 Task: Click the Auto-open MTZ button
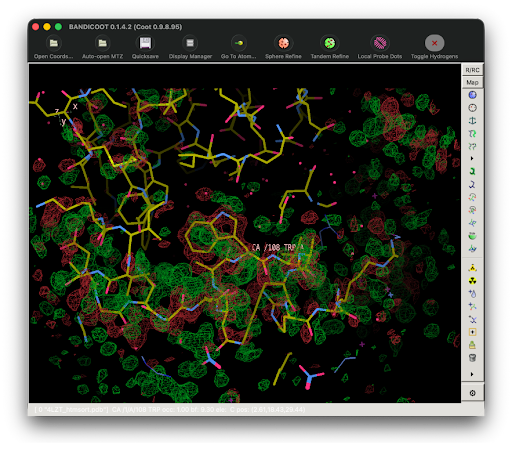point(102,47)
